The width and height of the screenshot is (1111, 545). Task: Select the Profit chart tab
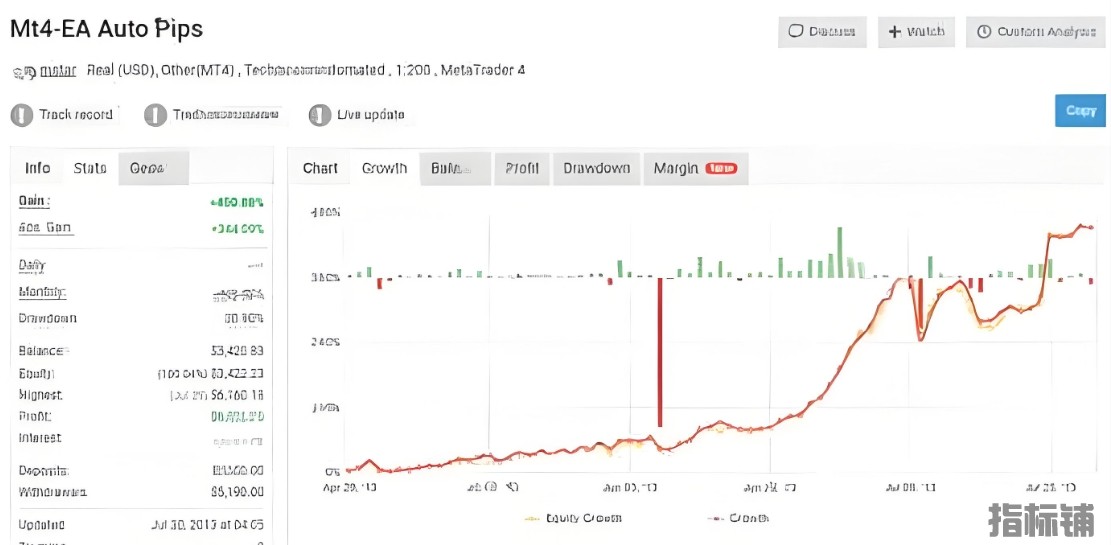pos(522,168)
